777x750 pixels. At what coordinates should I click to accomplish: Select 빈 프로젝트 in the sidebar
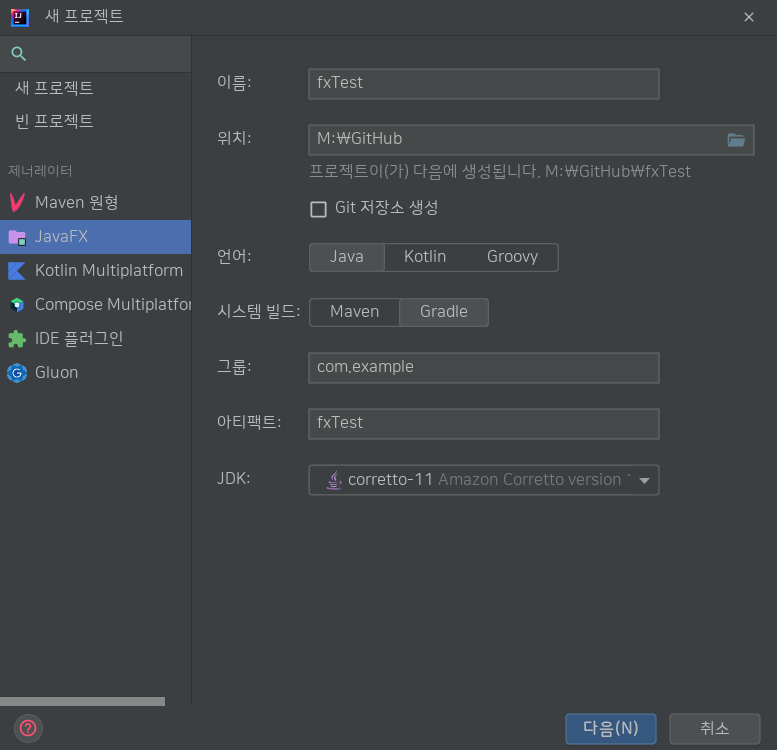pyautogui.click(x=95, y=121)
